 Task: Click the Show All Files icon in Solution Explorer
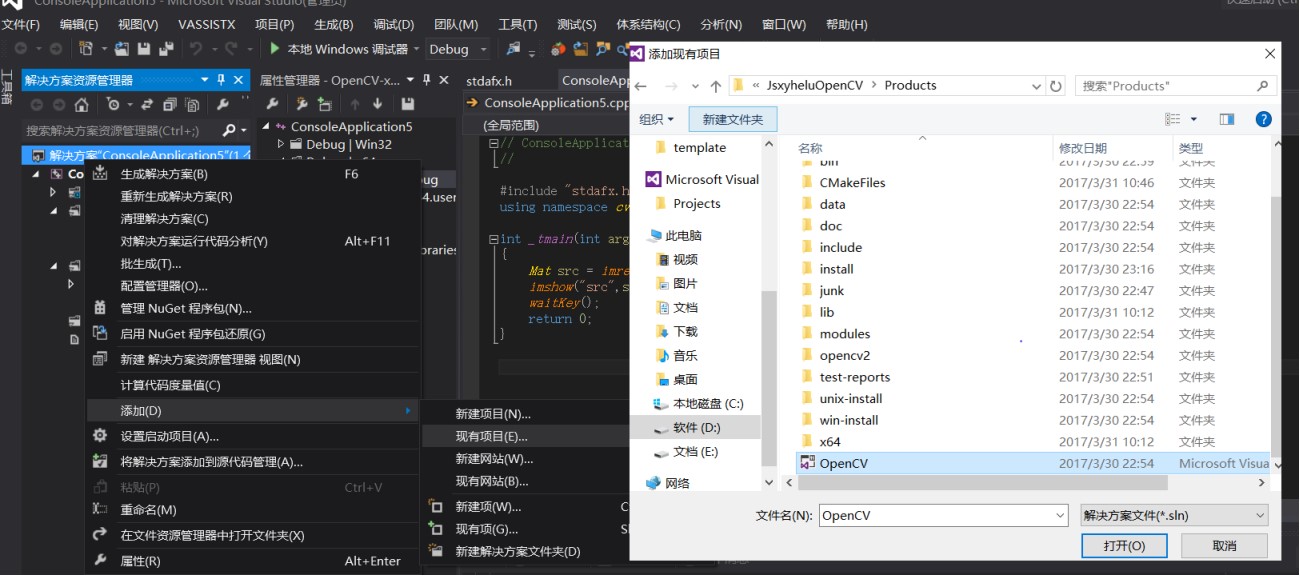click(x=194, y=104)
